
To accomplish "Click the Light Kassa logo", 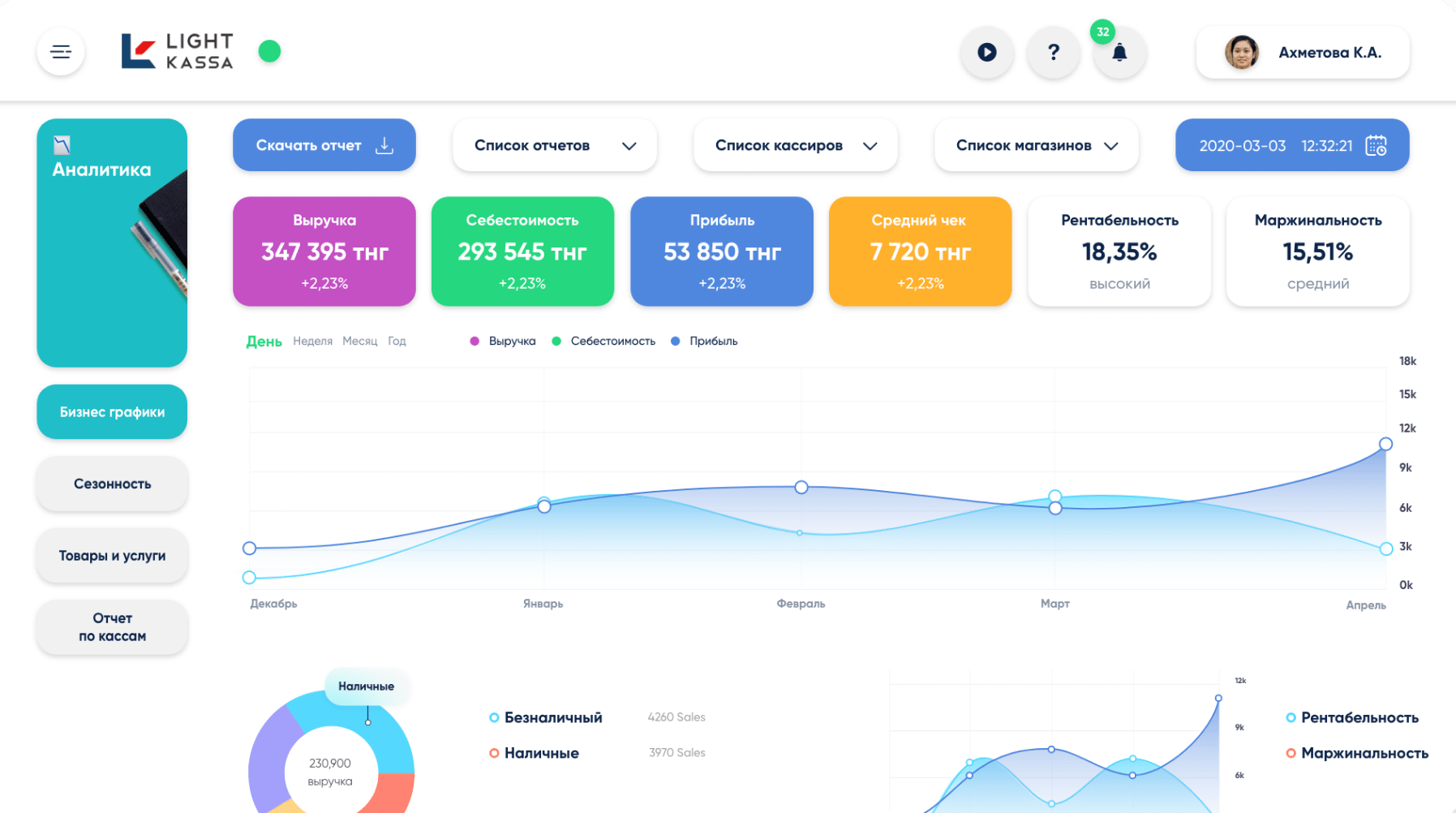I will [x=177, y=51].
